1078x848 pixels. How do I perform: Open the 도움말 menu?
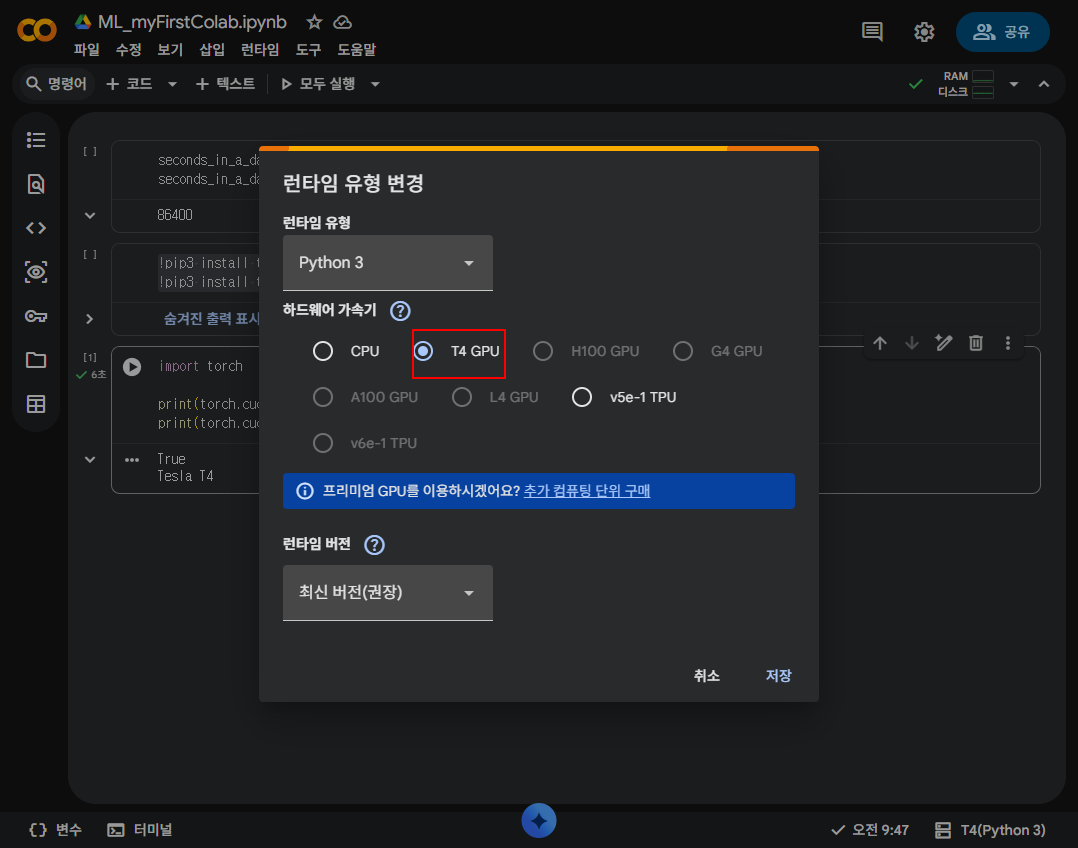click(356, 50)
